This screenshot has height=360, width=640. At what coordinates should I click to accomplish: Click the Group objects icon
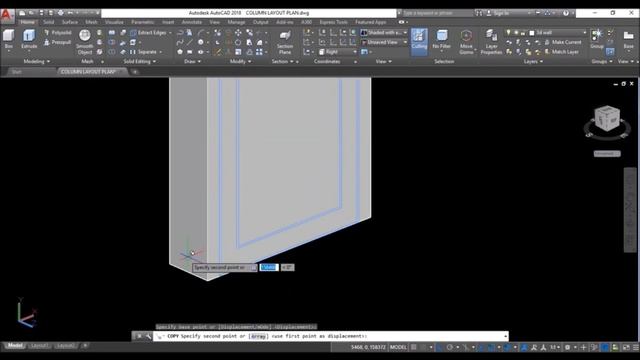click(x=597, y=38)
